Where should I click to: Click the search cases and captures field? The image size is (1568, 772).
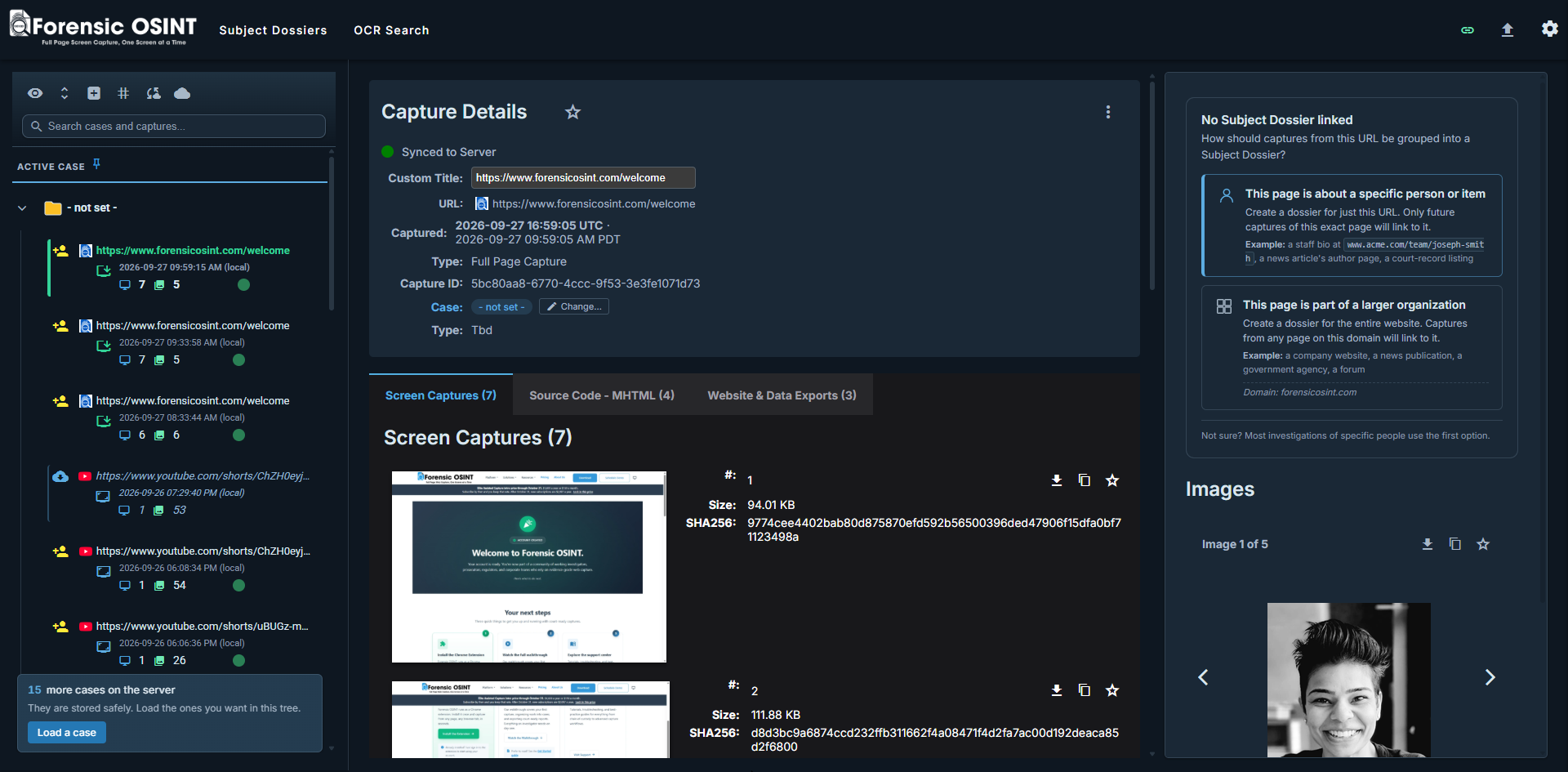174,127
